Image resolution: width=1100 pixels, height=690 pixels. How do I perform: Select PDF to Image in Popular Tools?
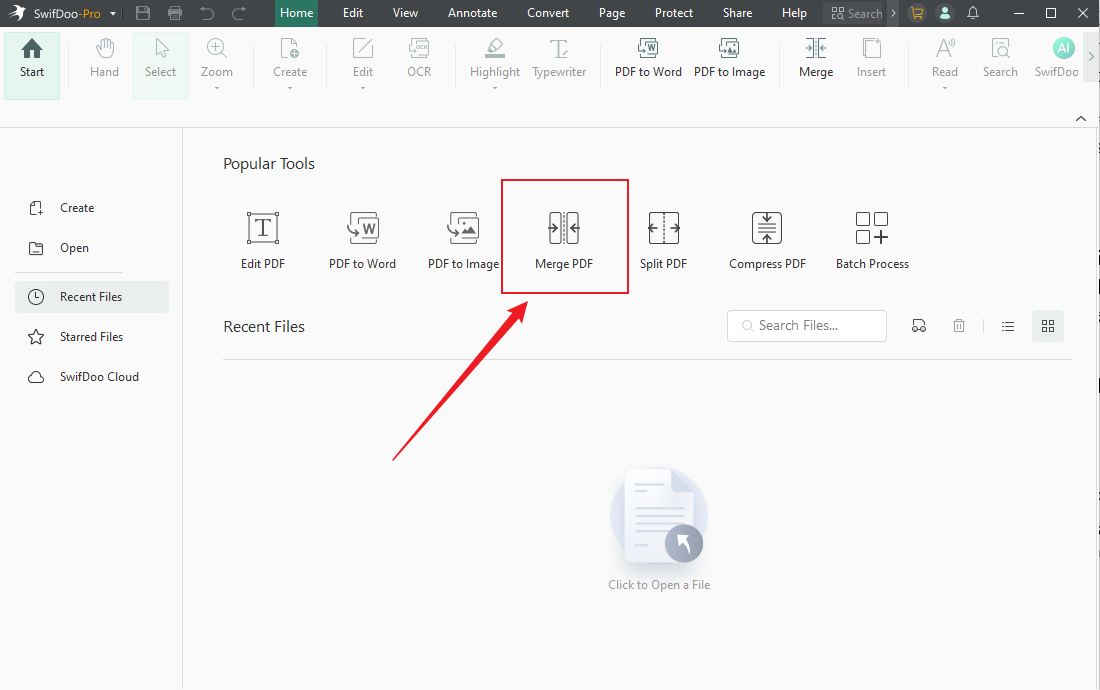[x=463, y=240]
